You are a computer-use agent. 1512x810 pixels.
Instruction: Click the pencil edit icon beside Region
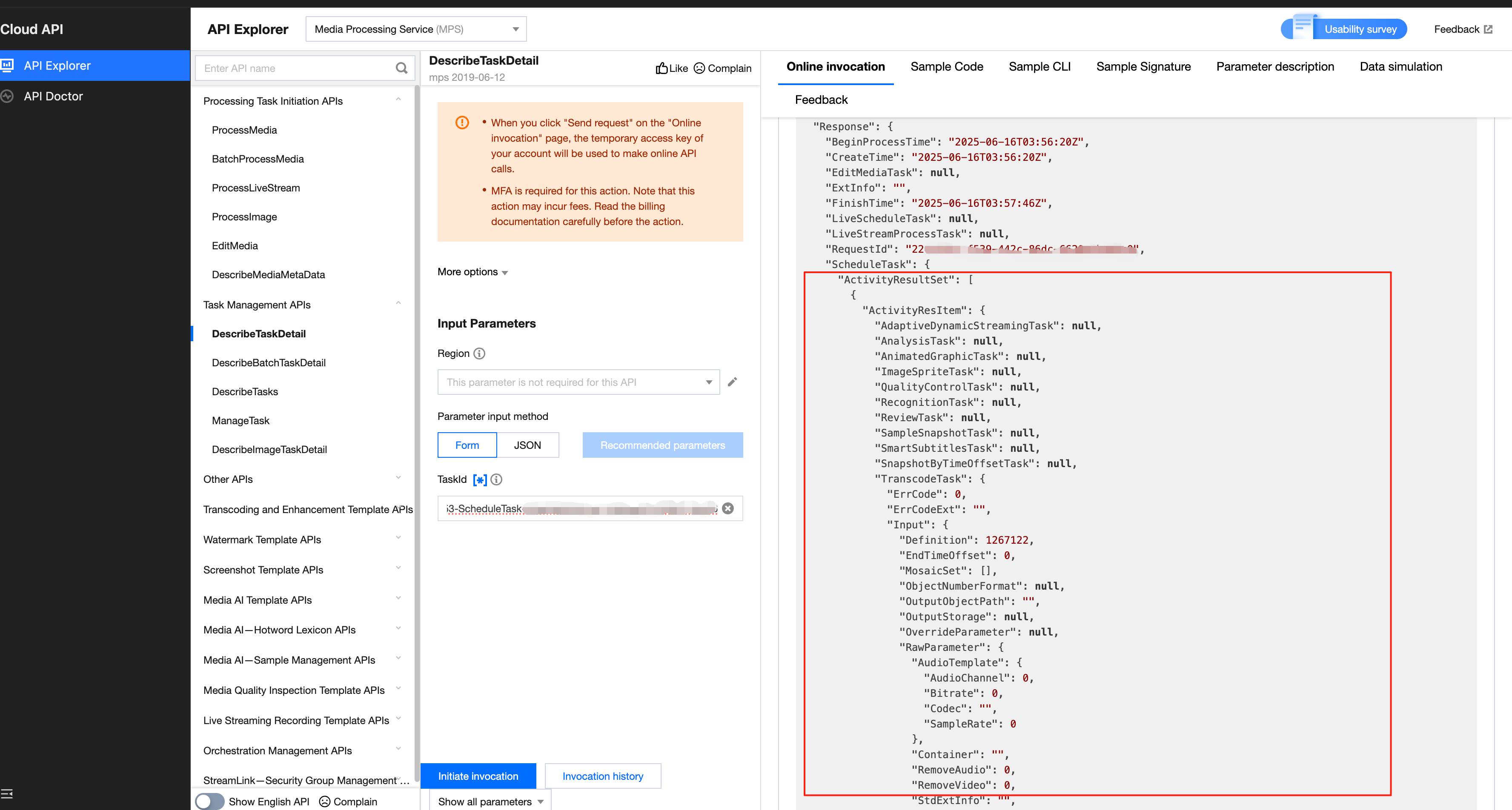coord(732,382)
